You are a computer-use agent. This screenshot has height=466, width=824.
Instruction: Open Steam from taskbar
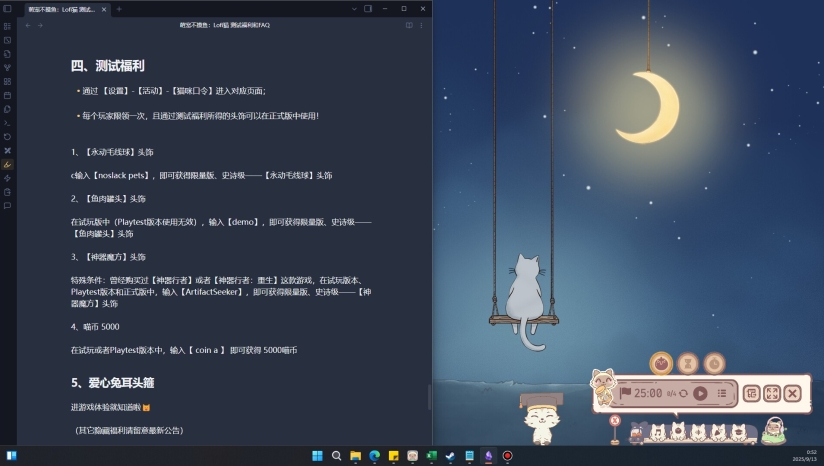coord(450,455)
